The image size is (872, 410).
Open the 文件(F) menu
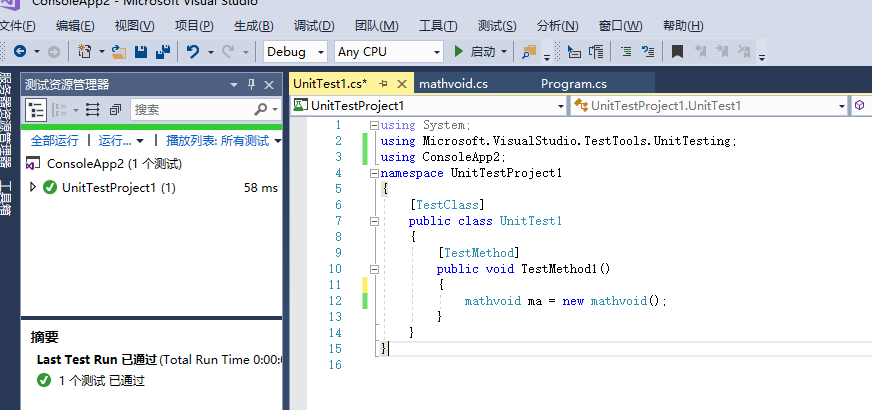point(17,26)
